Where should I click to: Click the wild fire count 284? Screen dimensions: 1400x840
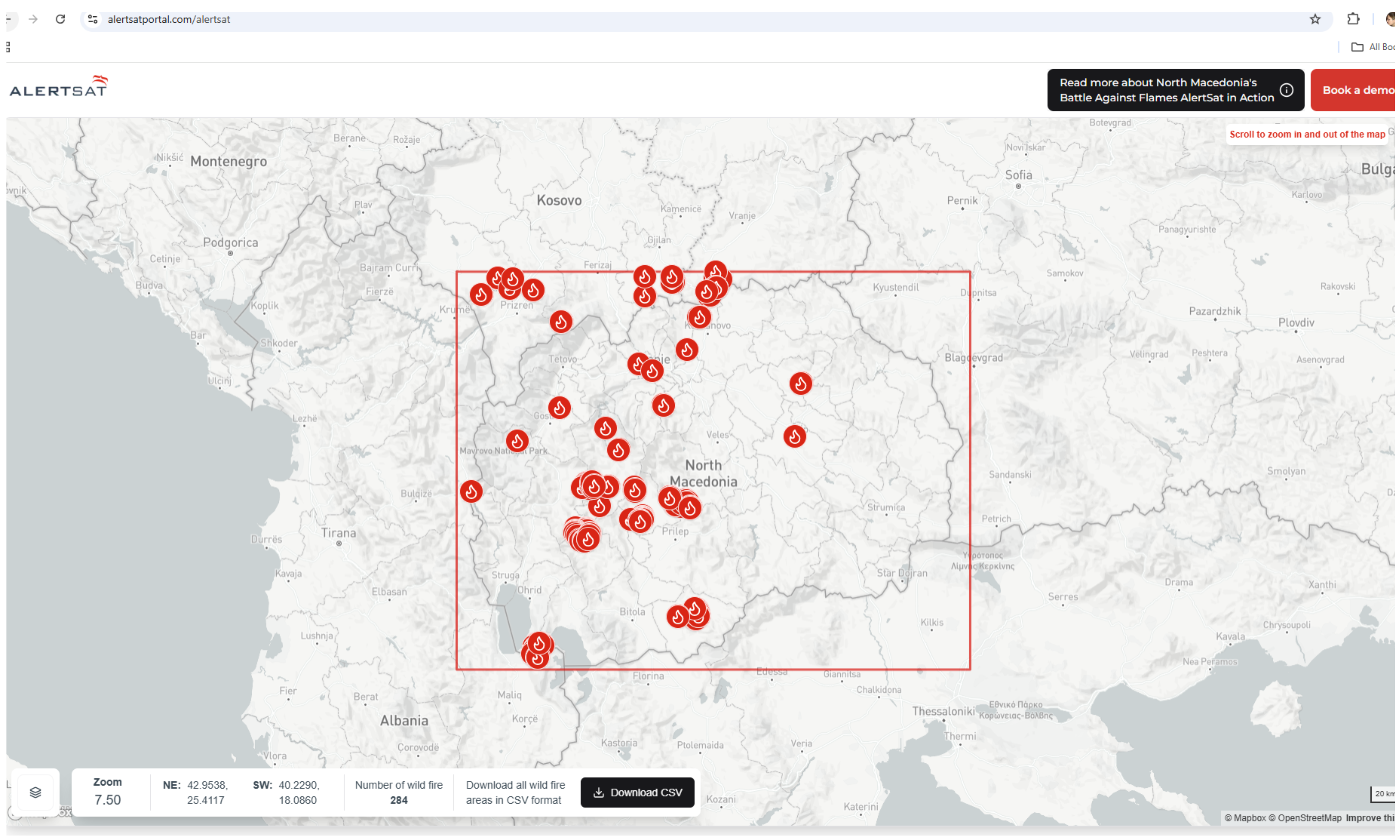pos(398,800)
